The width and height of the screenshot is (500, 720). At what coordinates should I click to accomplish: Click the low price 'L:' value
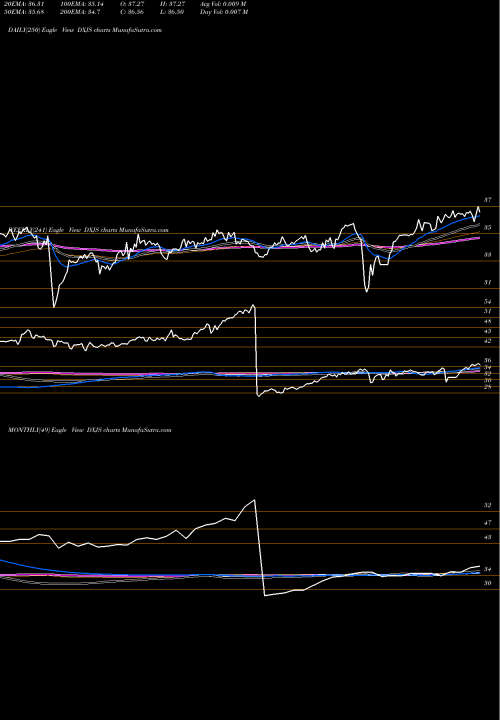click(x=171, y=12)
